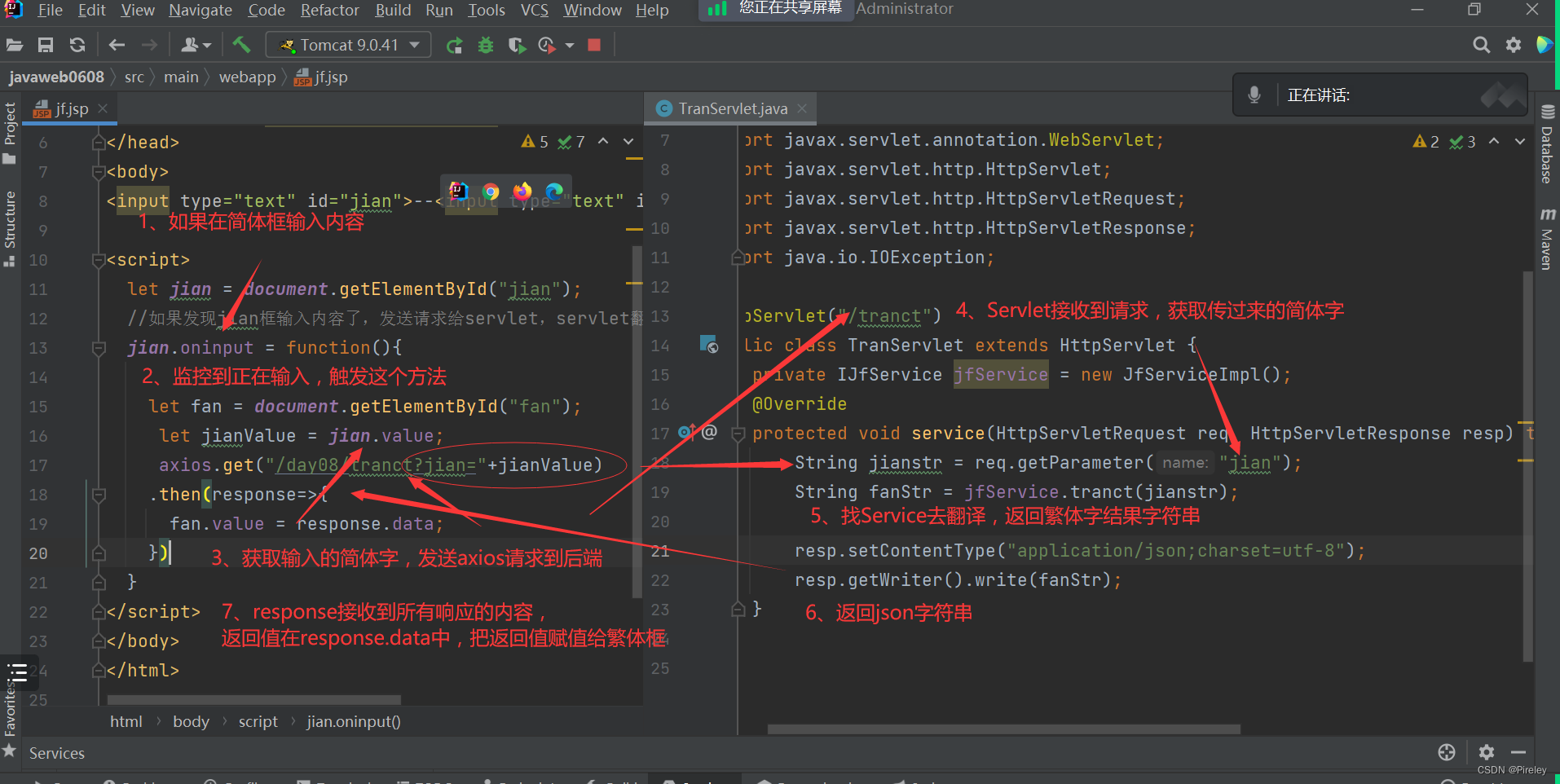This screenshot has height=784, width=1560.
Task: Go to previous highlighted error in jf.jsp
Action: [x=603, y=141]
